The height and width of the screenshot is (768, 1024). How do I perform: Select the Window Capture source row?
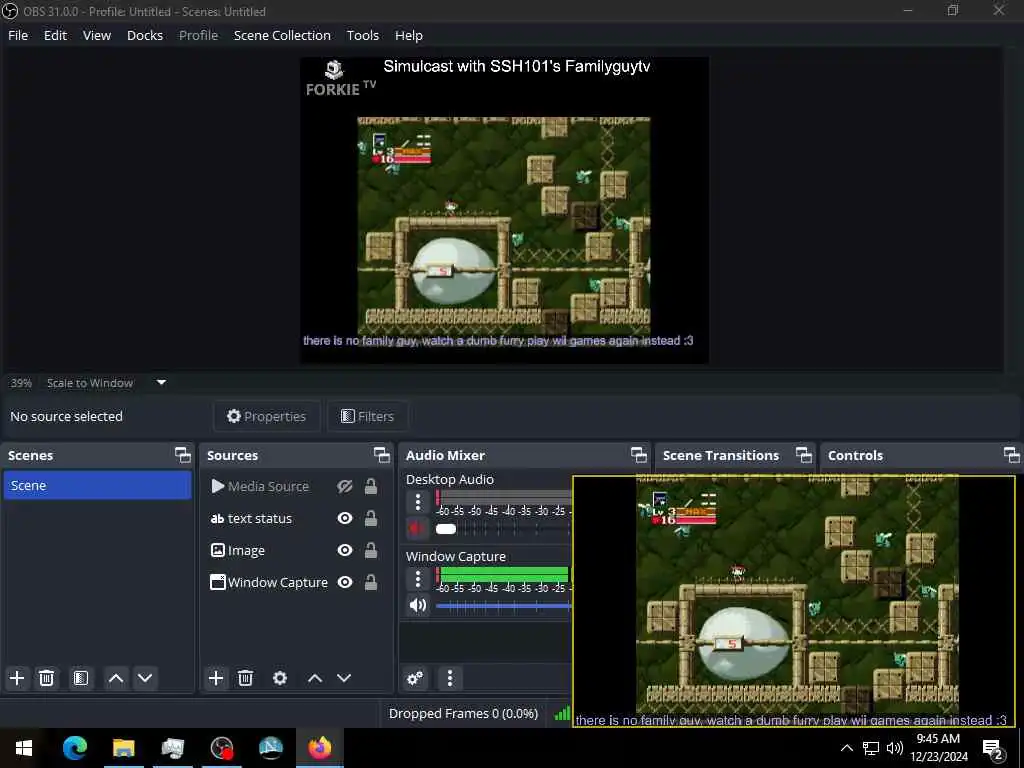tap(296, 583)
